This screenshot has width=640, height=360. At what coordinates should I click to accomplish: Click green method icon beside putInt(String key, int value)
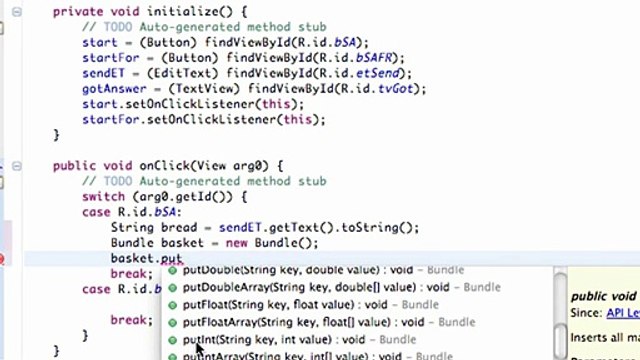click(x=173, y=340)
